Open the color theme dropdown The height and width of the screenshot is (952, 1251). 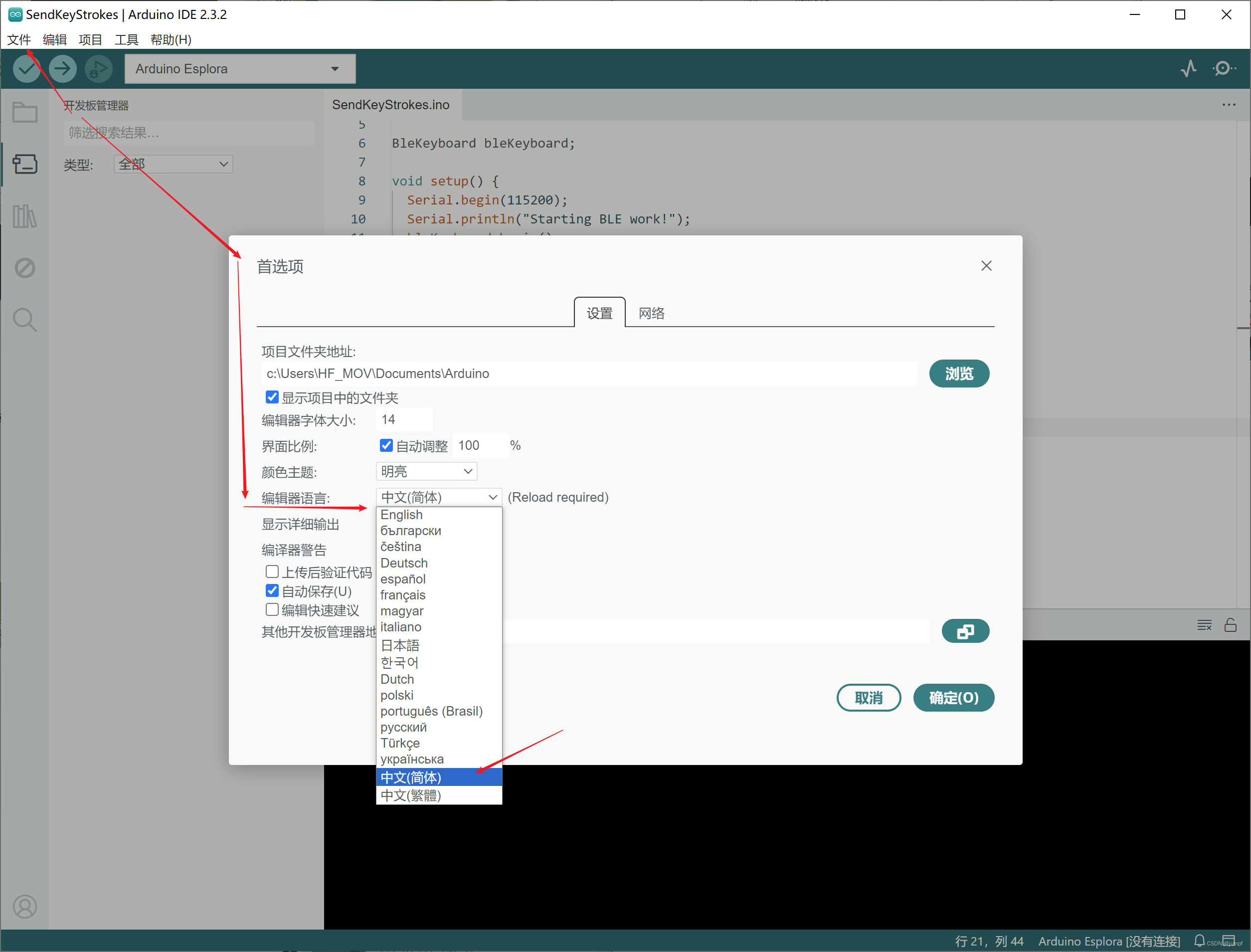427,471
